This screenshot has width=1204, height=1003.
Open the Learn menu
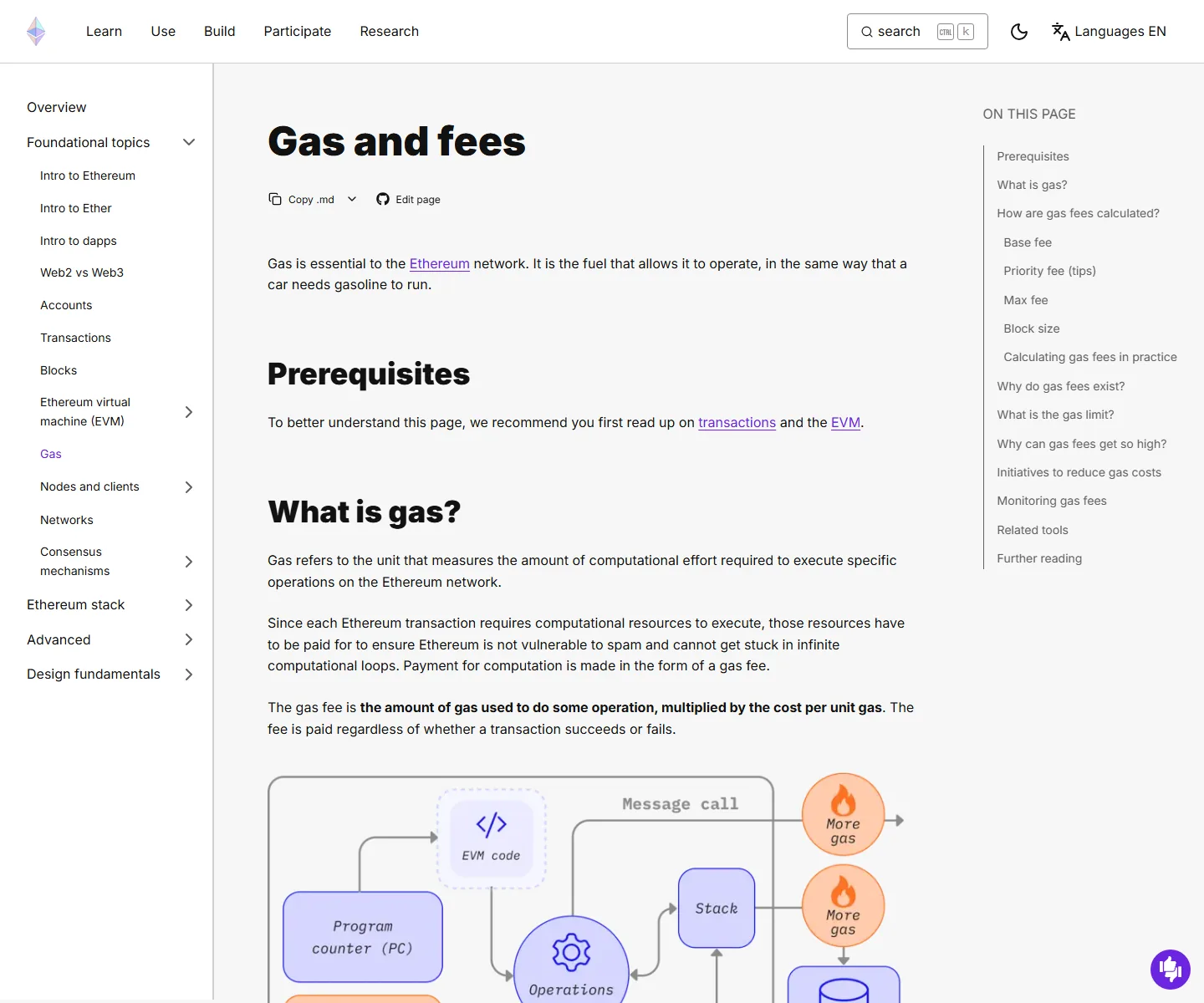104,32
